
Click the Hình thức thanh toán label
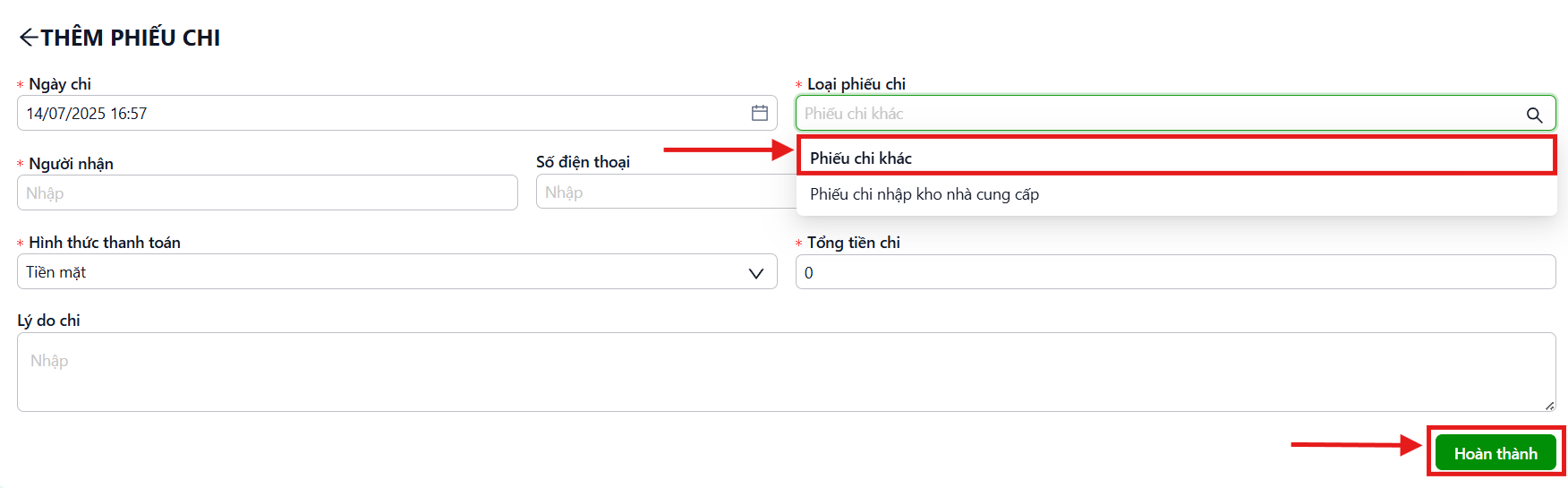105,243
